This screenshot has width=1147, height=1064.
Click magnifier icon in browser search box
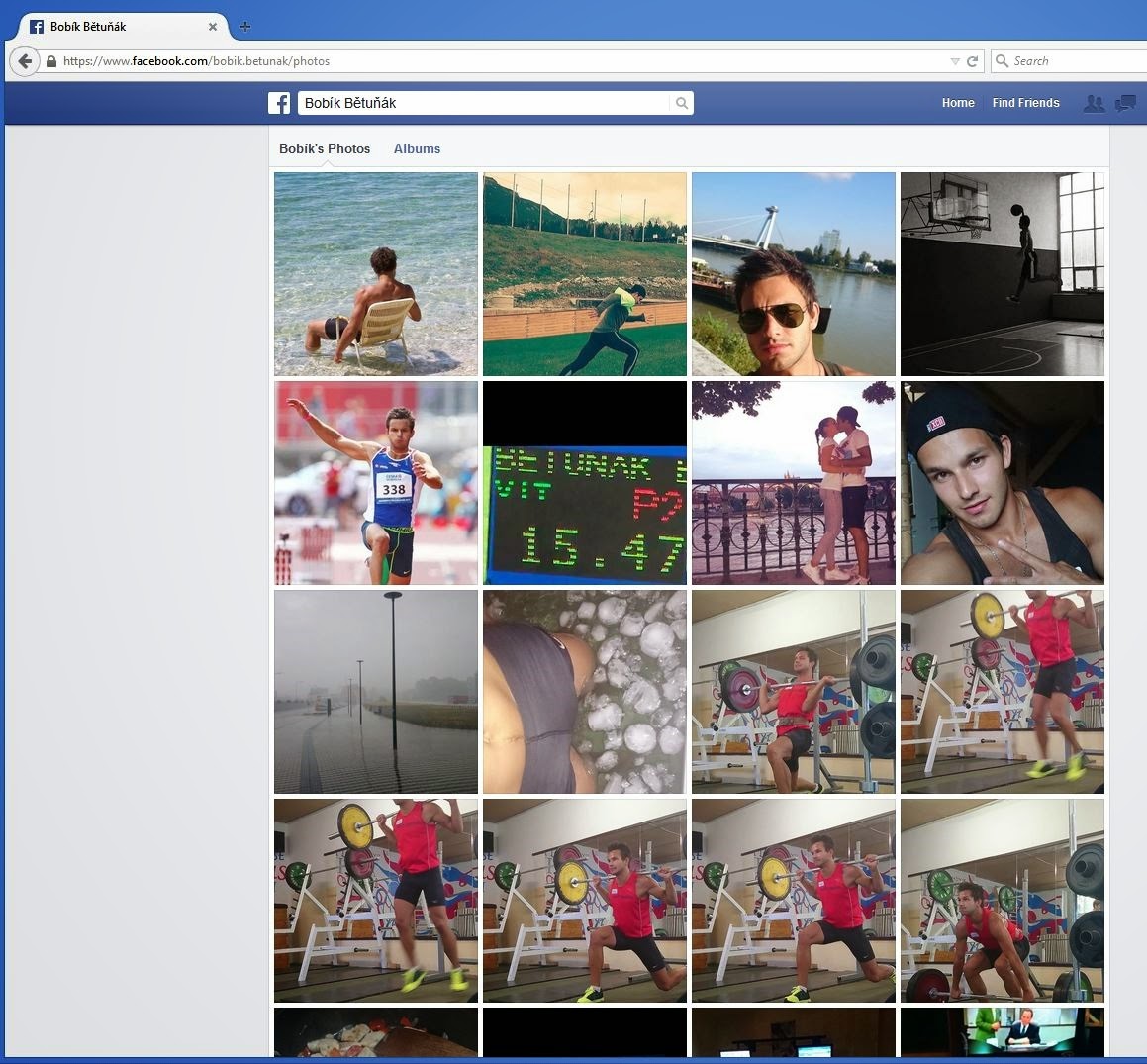[1003, 61]
